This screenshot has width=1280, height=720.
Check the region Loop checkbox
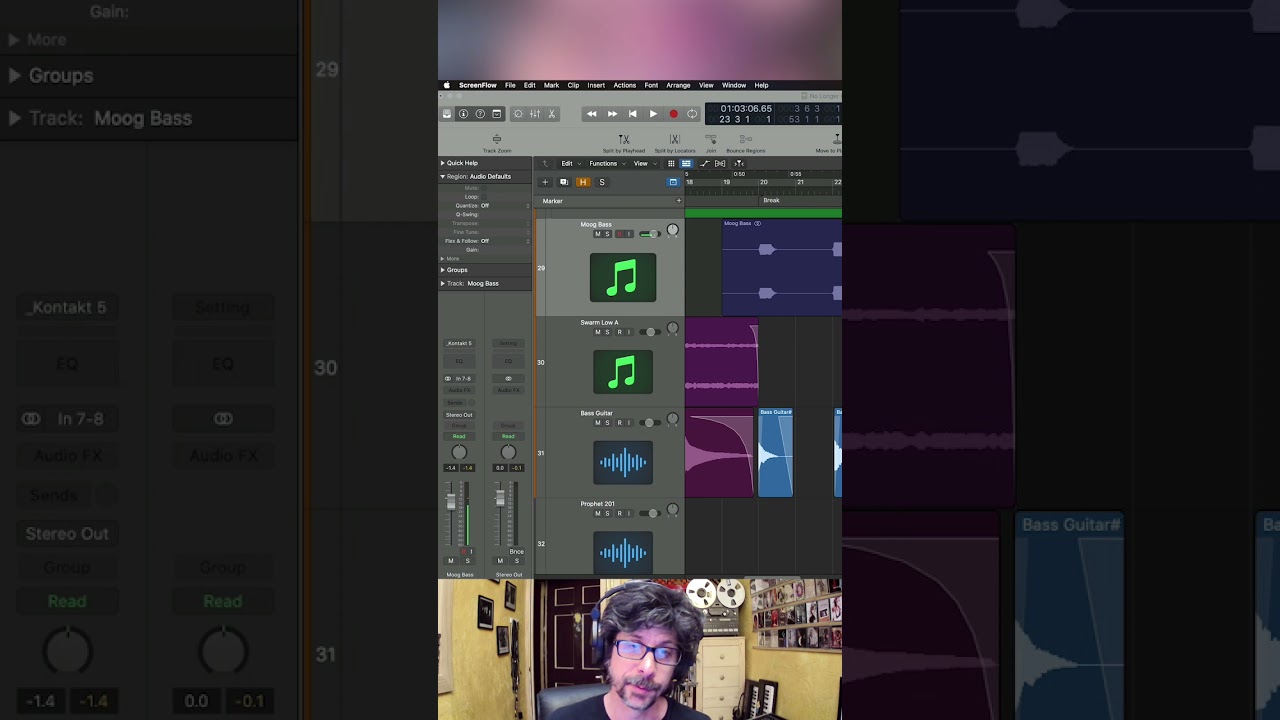click(x=484, y=197)
